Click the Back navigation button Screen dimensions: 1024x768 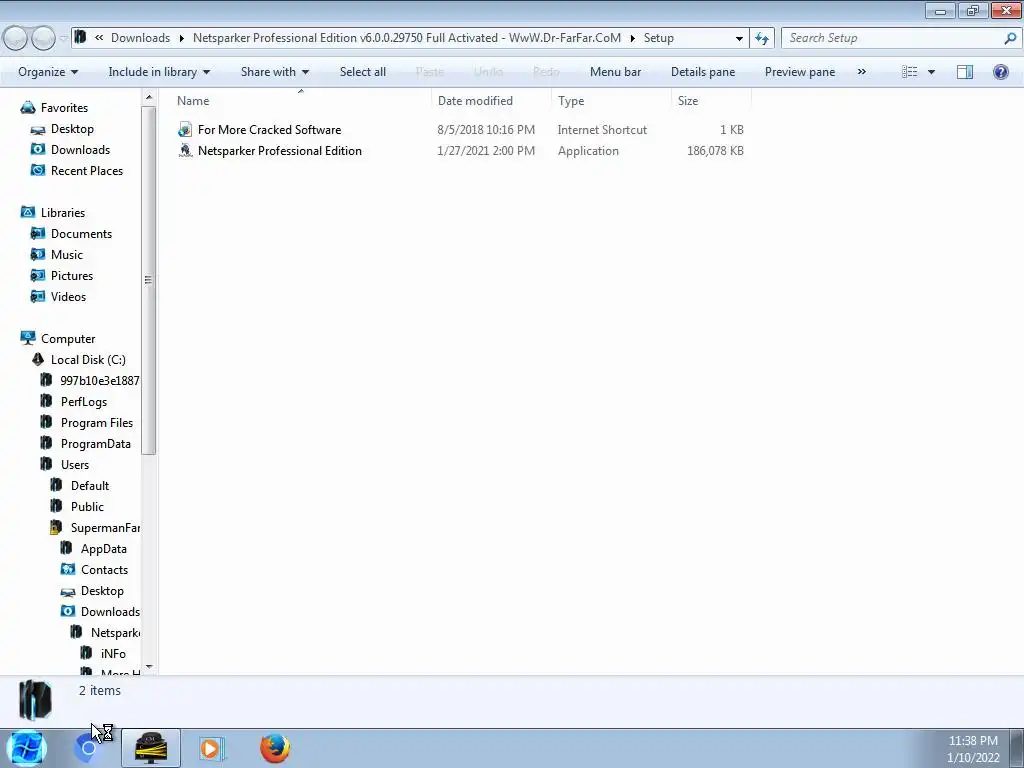[15, 39]
